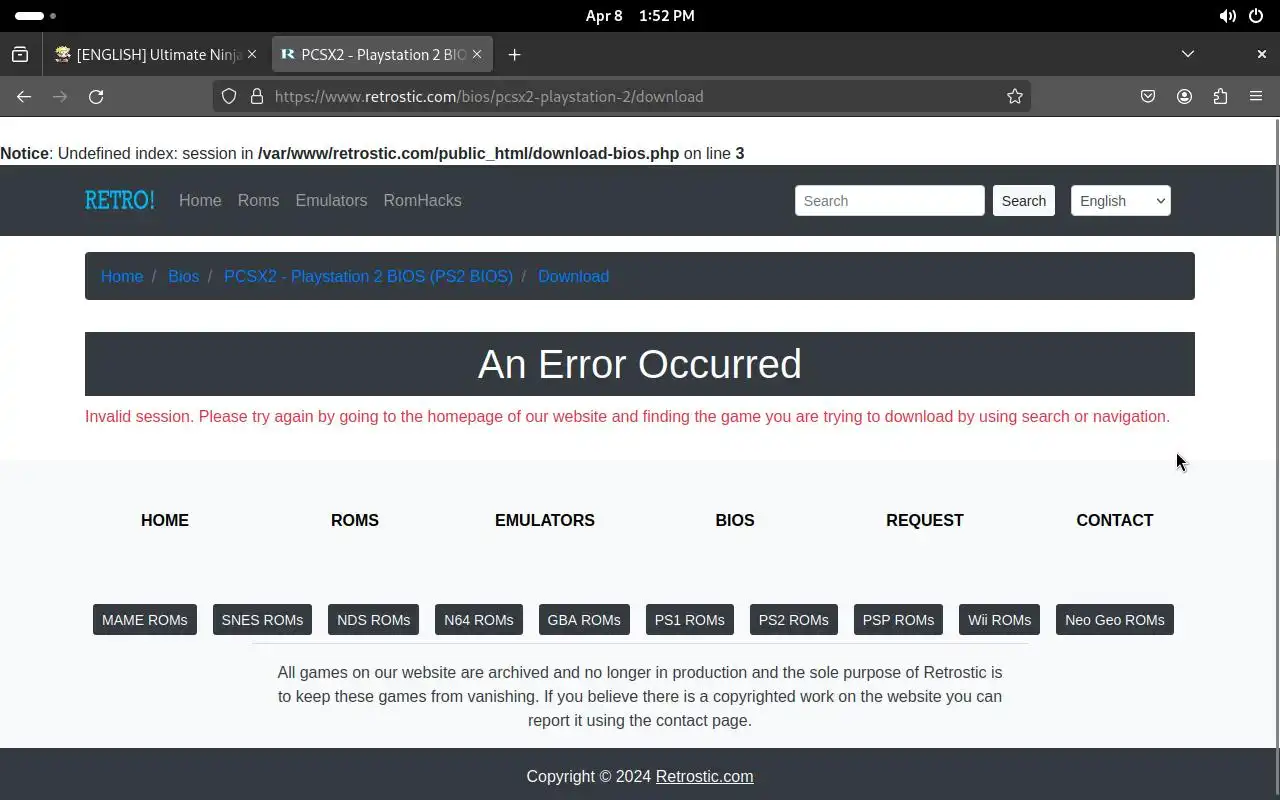Screen dimensions: 1280x800
Task: Click the NDS ROMs button
Action: pos(373,620)
